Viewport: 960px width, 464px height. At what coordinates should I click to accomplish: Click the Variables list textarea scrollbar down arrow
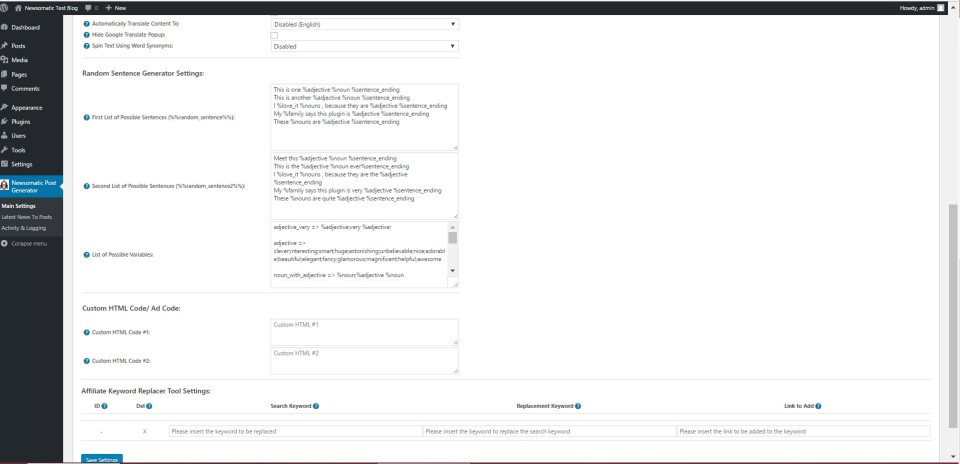point(453,271)
